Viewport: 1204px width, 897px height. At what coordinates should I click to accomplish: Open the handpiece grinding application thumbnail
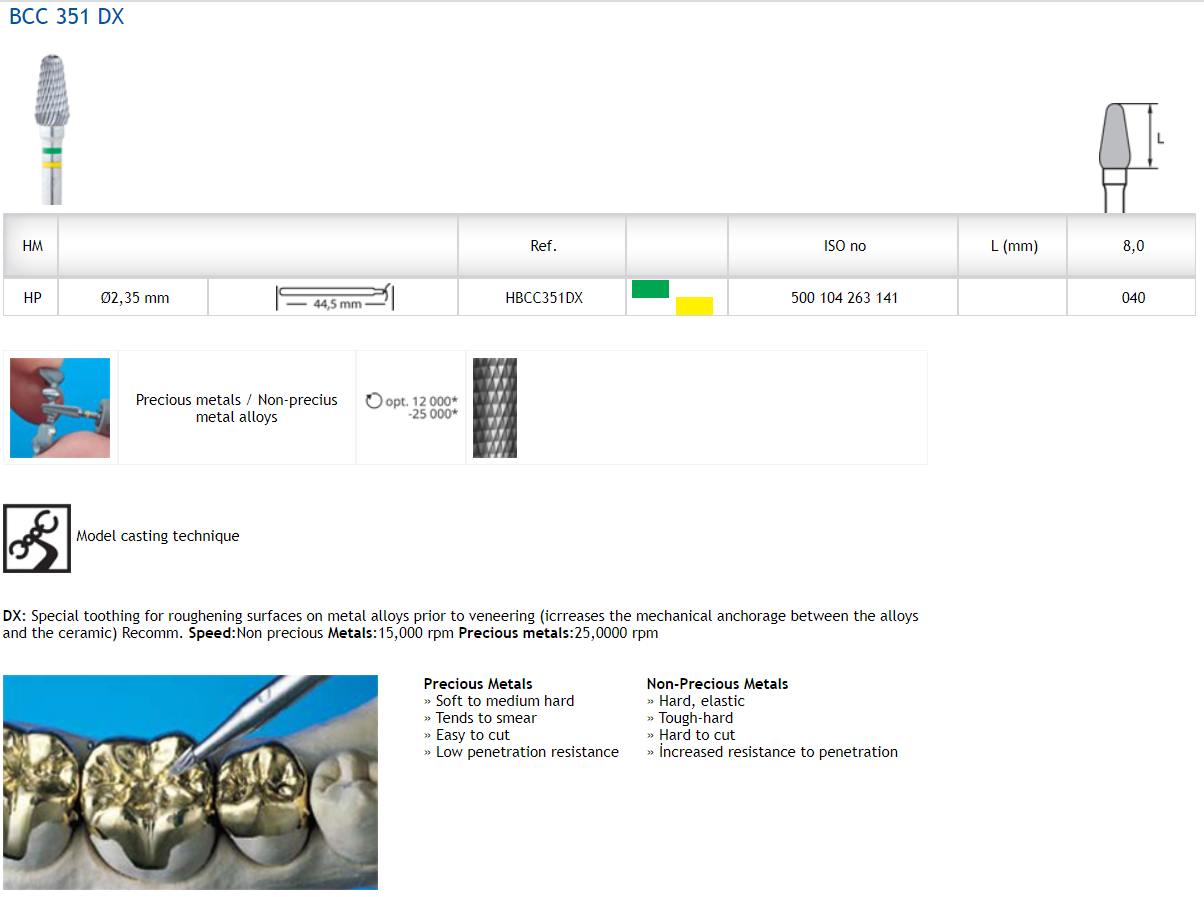[x=60, y=408]
